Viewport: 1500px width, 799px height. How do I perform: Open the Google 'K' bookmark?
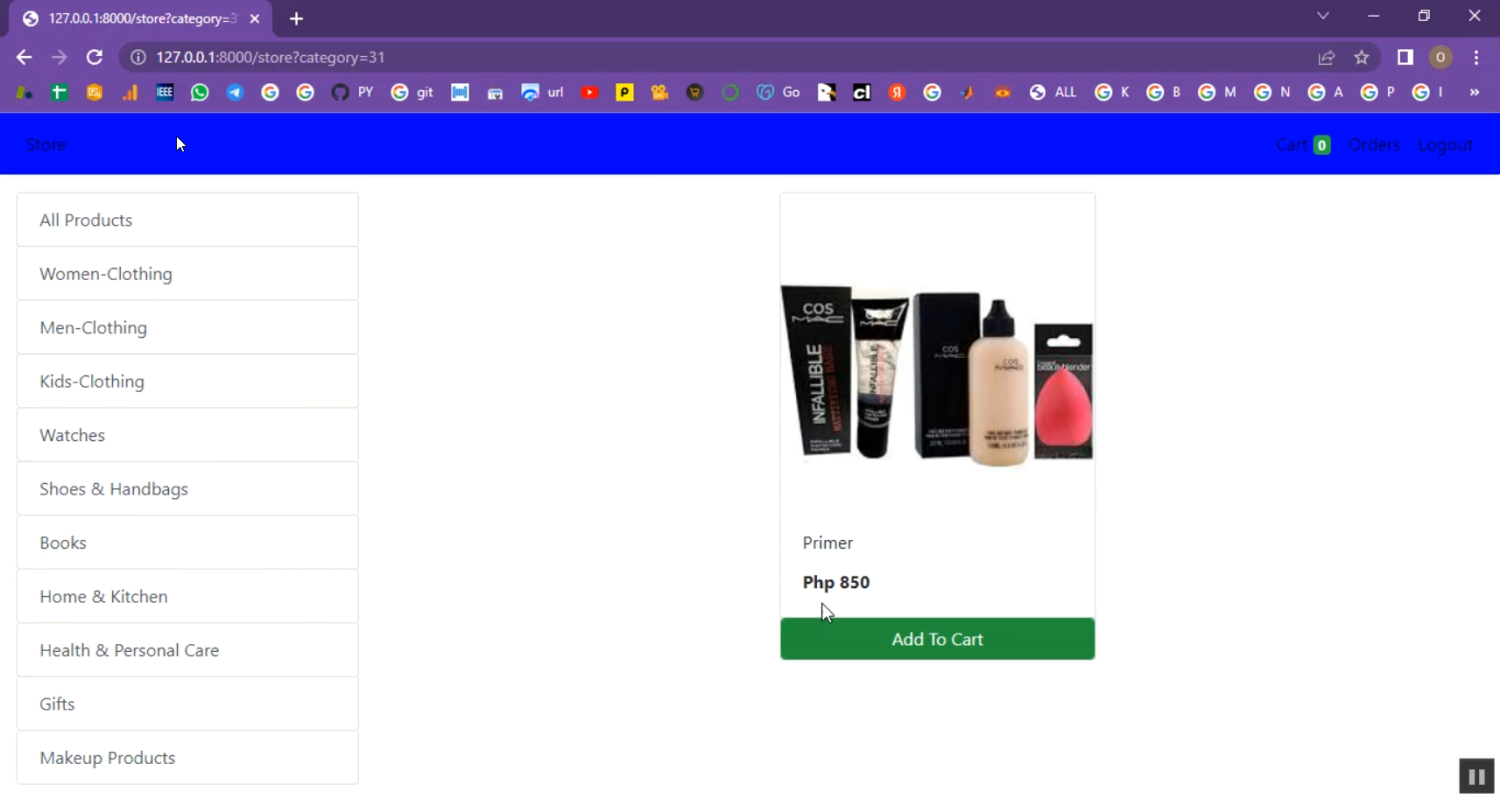[x=1112, y=92]
